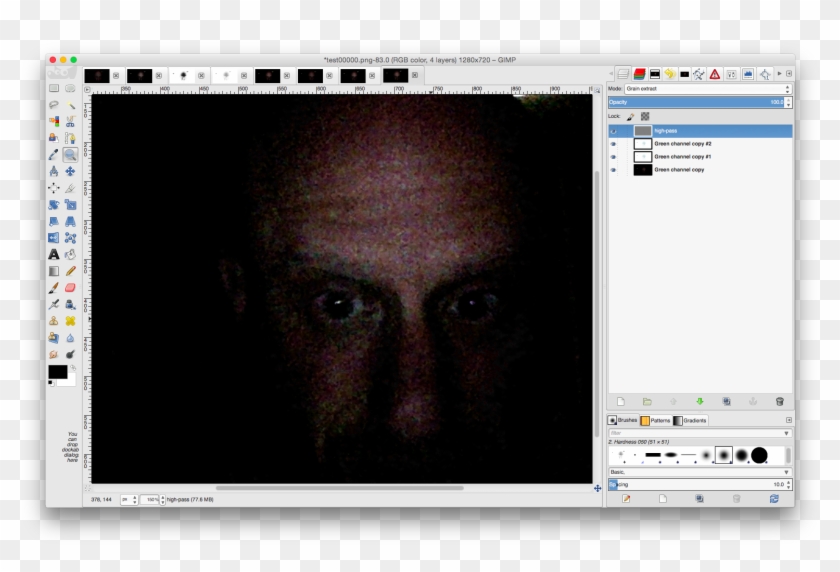The height and width of the screenshot is (572, 840).
Task: Open the Histogram tab
Action: 748,74
